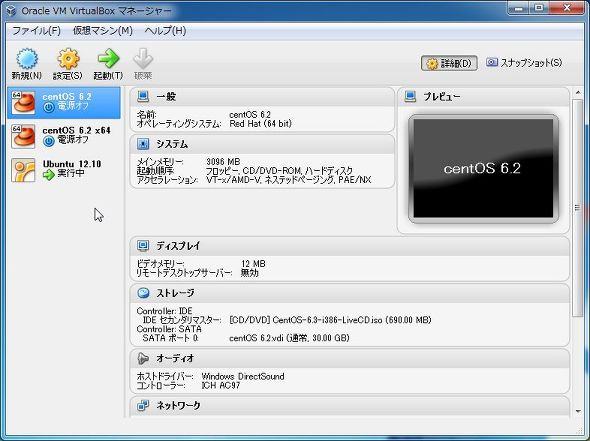The height and width of the screenshot is (441, 590).
Task: Click the ディスプレイ section header title
Action: [178, 246]
